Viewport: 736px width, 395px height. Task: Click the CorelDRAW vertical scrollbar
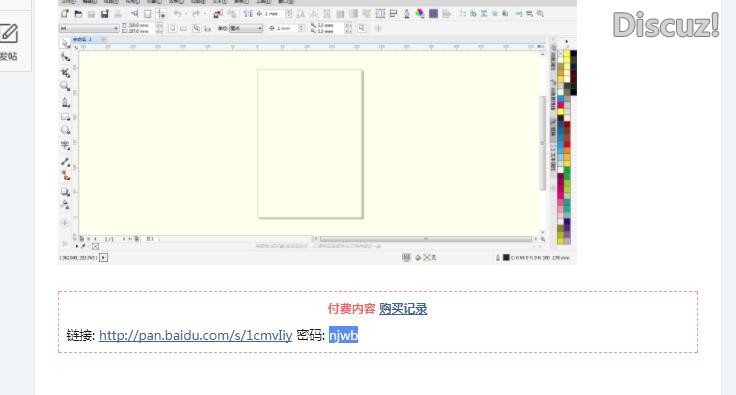(x=543, y=143)
